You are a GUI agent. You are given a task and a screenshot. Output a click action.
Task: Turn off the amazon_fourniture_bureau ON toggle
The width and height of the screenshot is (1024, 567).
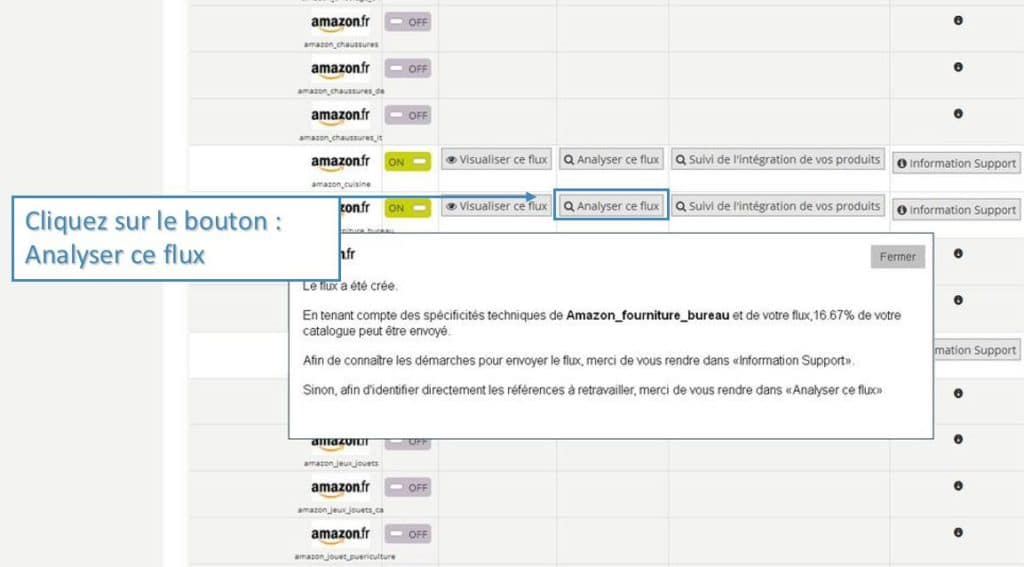(x=408, y=208)
